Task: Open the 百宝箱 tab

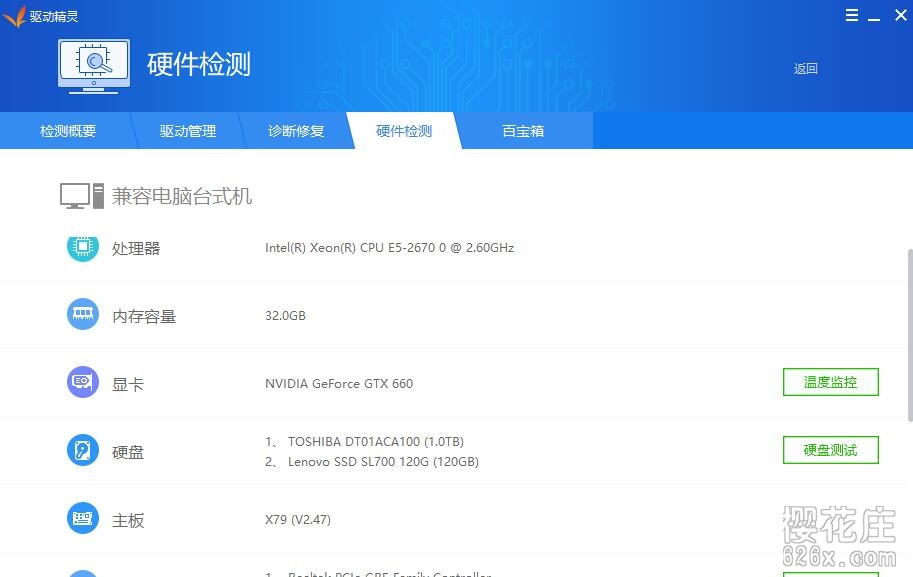Action: point(523,131)
